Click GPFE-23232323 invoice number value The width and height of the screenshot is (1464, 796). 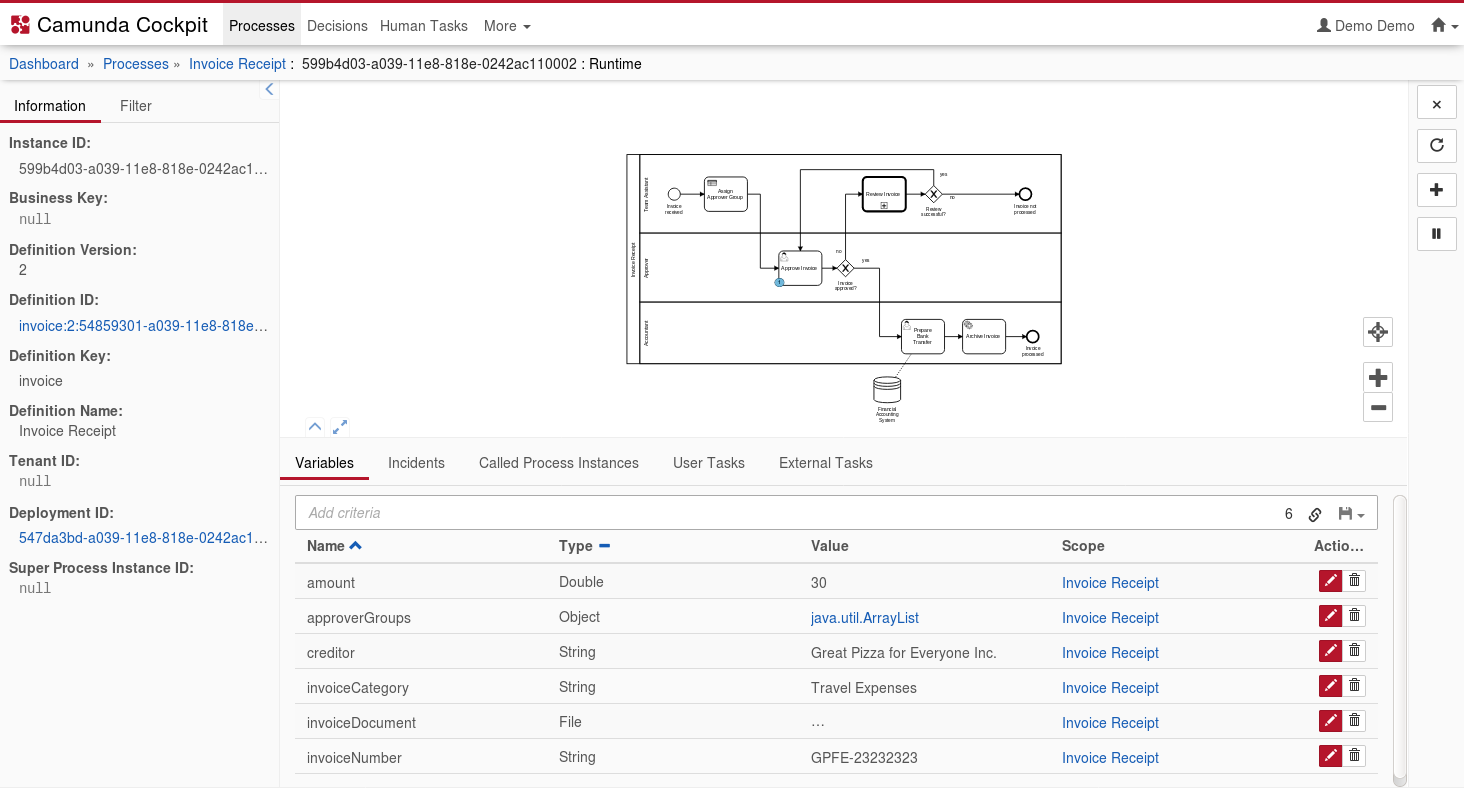click(864, 758)
